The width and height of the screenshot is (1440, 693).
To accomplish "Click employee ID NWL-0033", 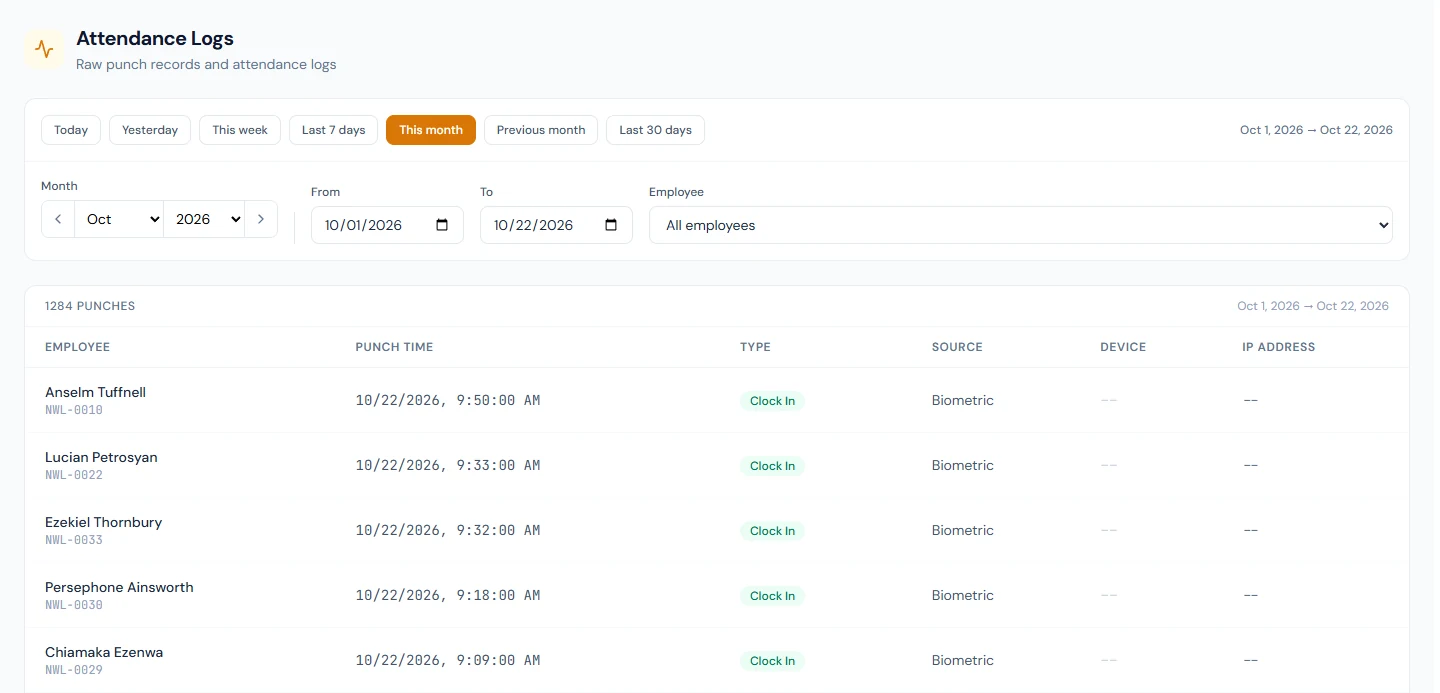I will 74,540.
